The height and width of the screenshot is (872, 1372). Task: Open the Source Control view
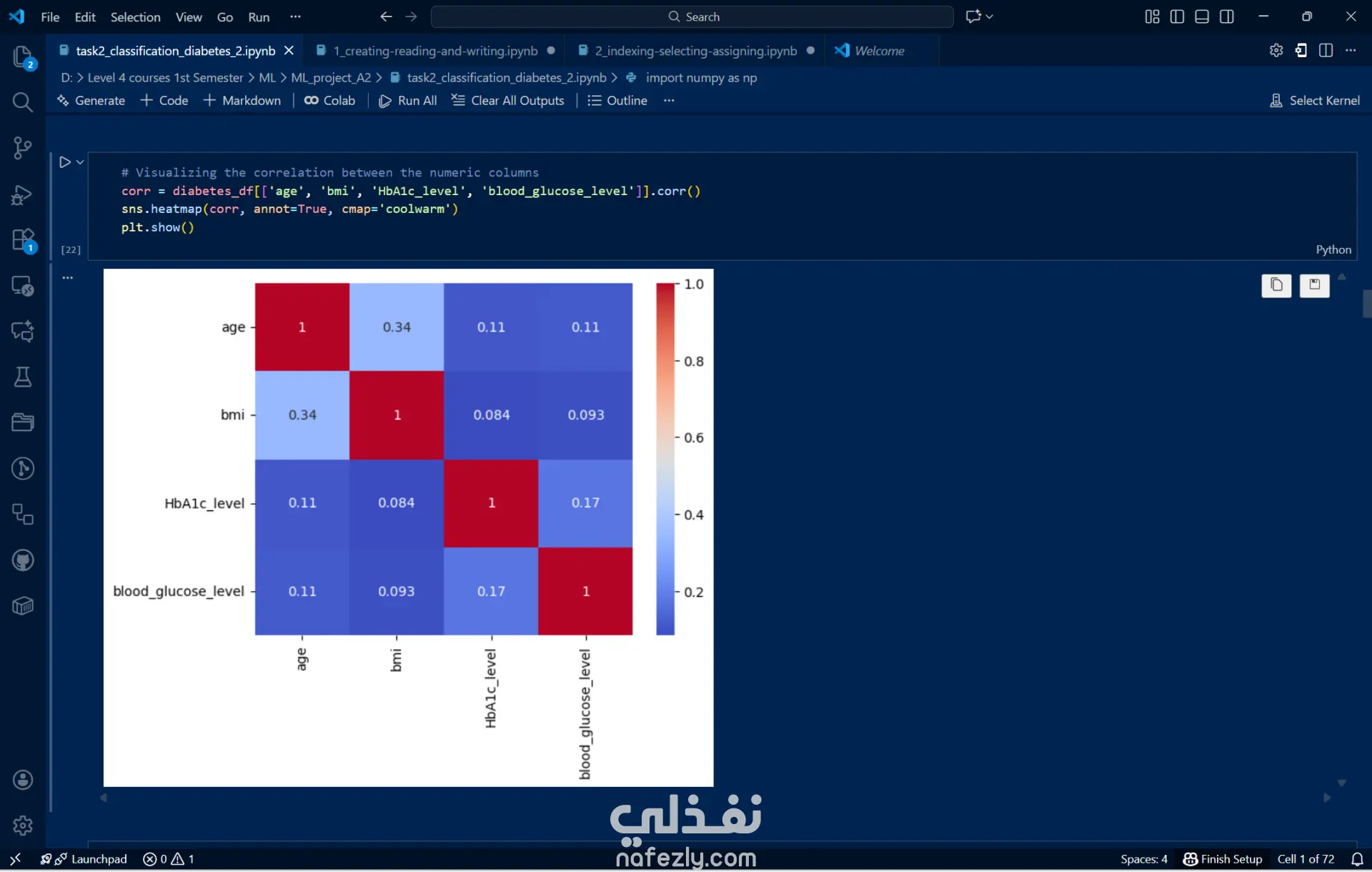(x=22, y=148)
